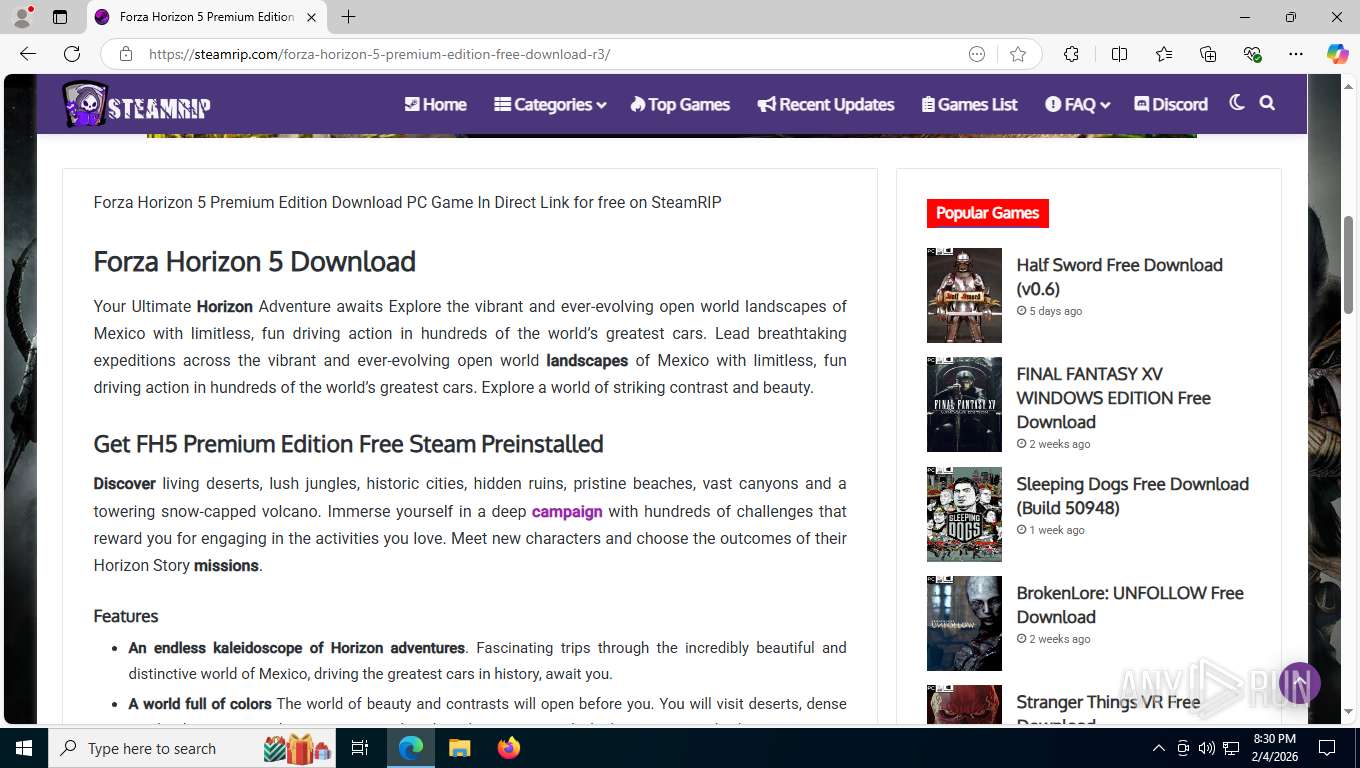Add this page to favorites
1360x768 pixels.
coord(1018,54)
